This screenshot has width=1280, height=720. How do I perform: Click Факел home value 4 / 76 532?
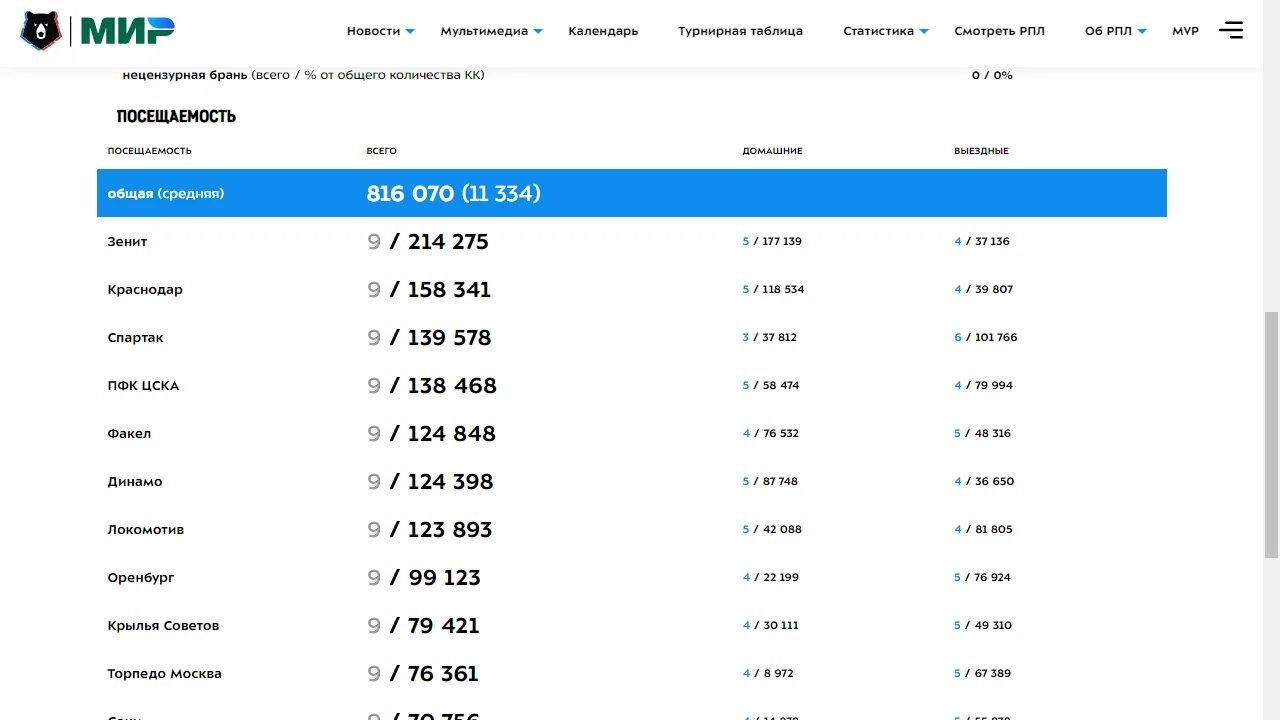tap(771, 433)
